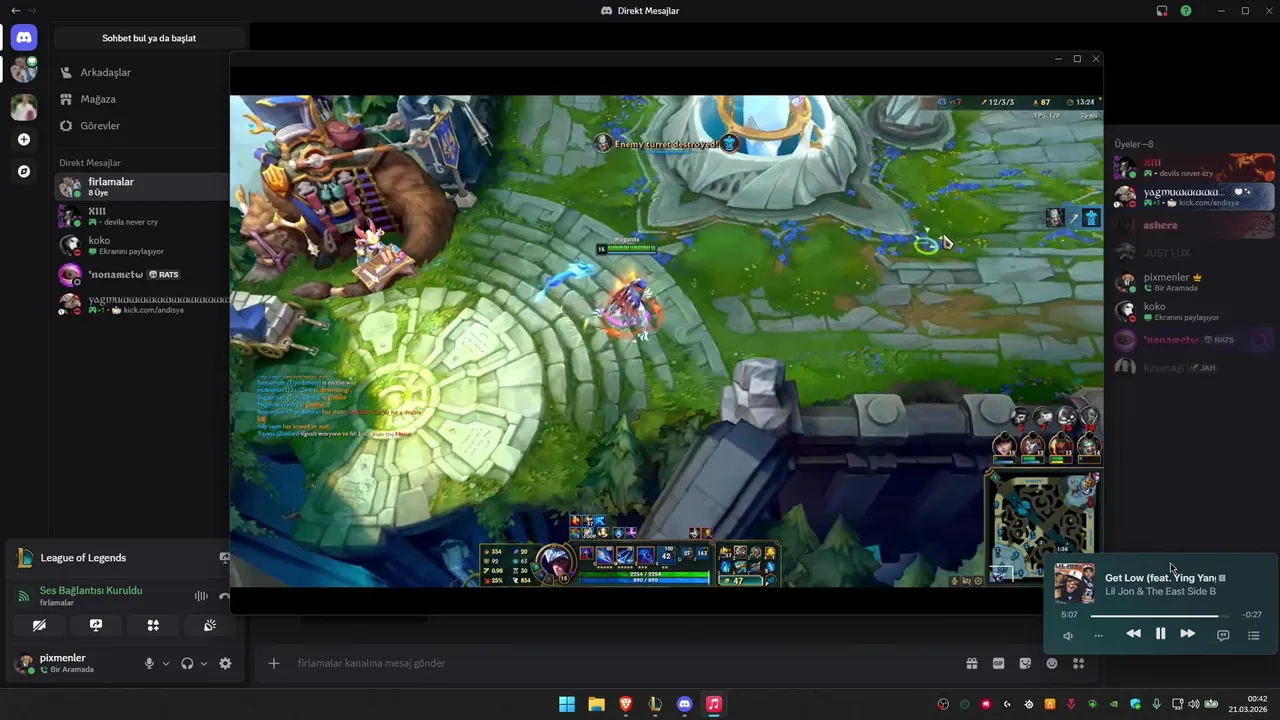Open the Mağaza shop page
This screenshot has height=720, width=1280.
[x=141, y=100]
